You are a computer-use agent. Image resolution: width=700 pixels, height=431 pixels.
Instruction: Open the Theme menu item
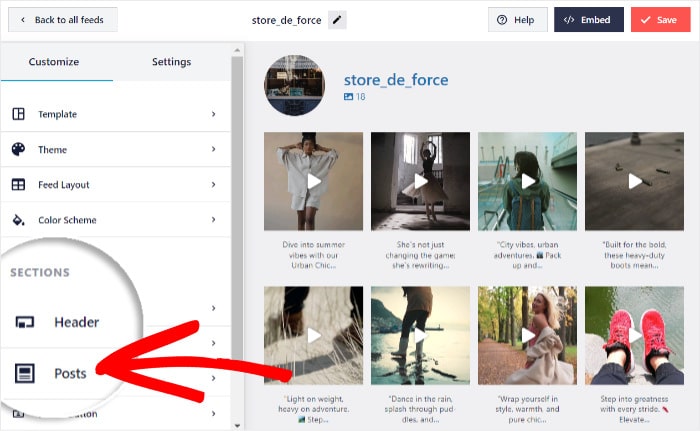(115, 149)
